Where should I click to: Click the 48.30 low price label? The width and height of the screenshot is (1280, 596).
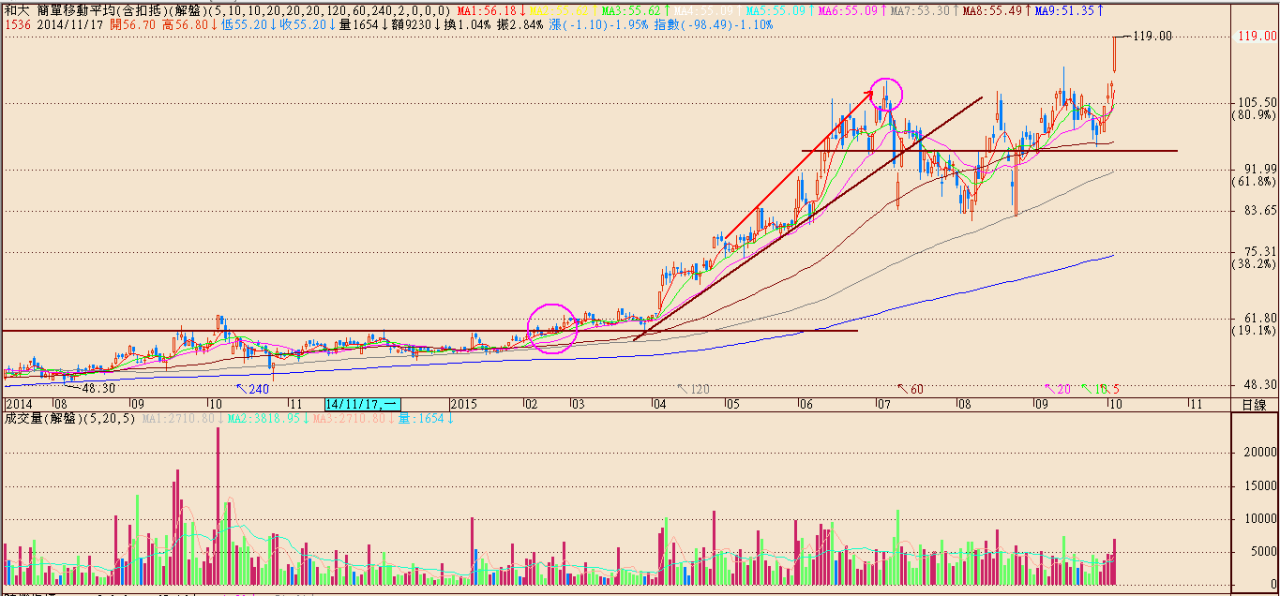click(x=98, y=388)
